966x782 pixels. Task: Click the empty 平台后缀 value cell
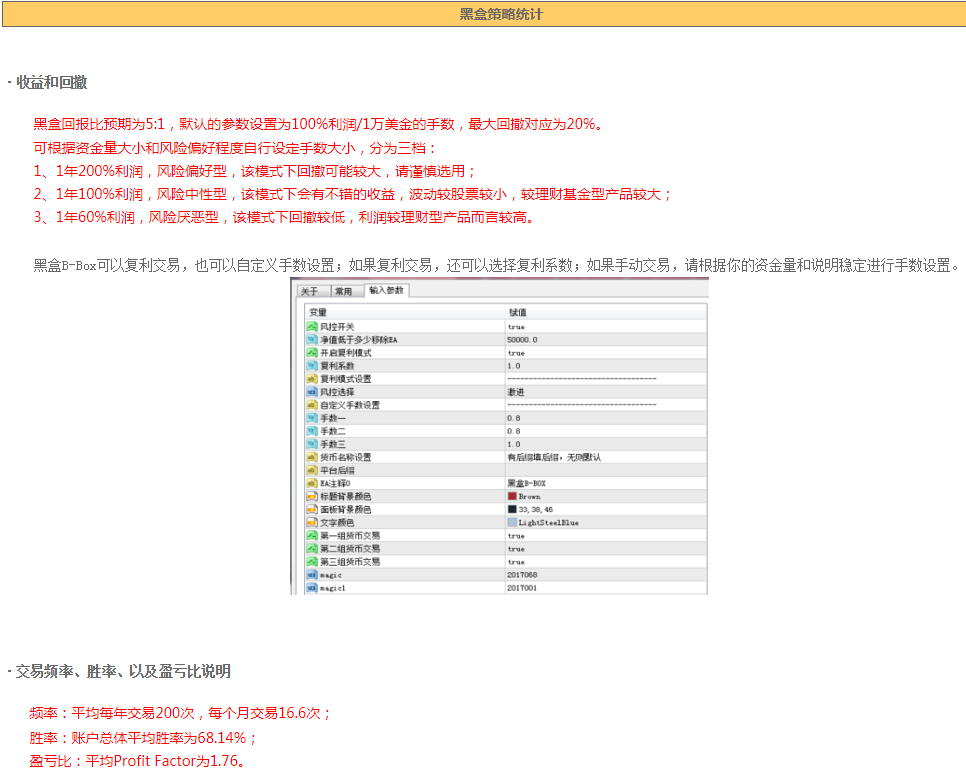coord(605,470)
